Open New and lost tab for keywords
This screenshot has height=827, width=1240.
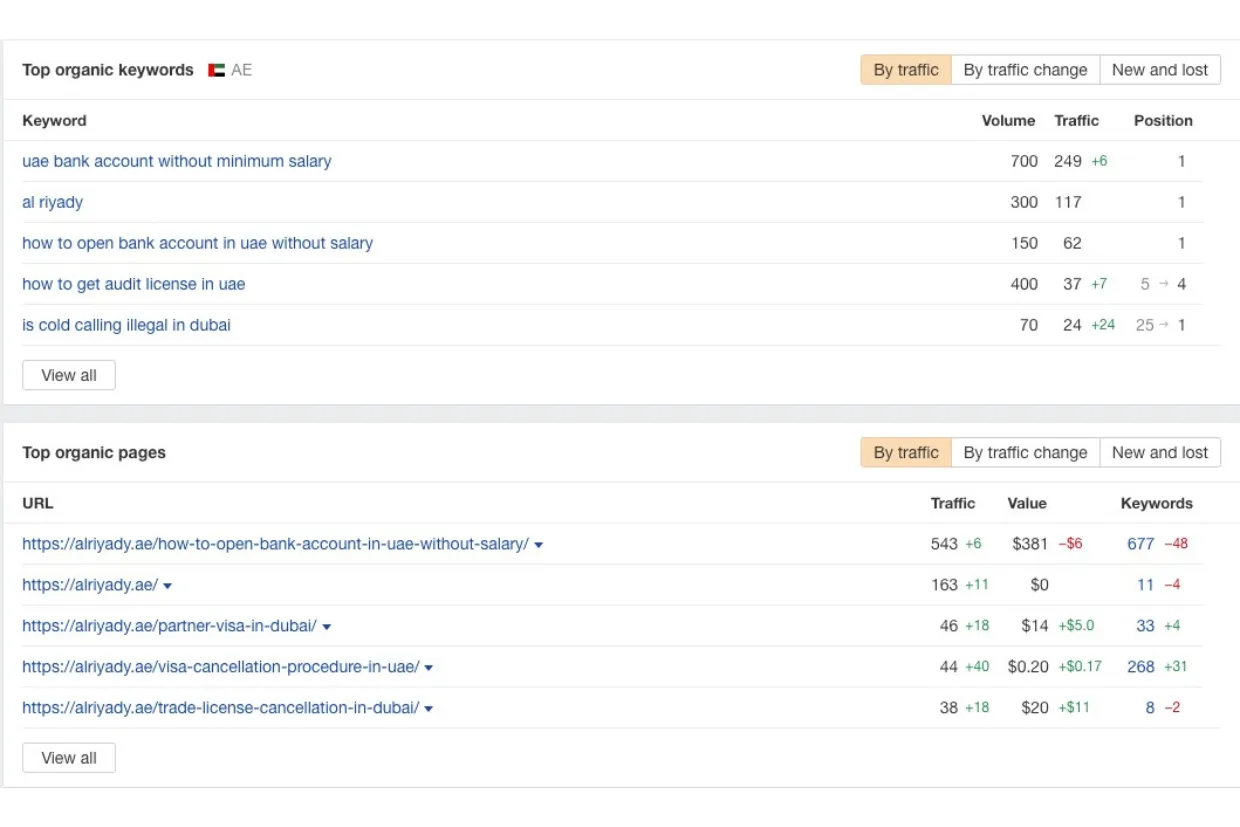click(1160, 70)
